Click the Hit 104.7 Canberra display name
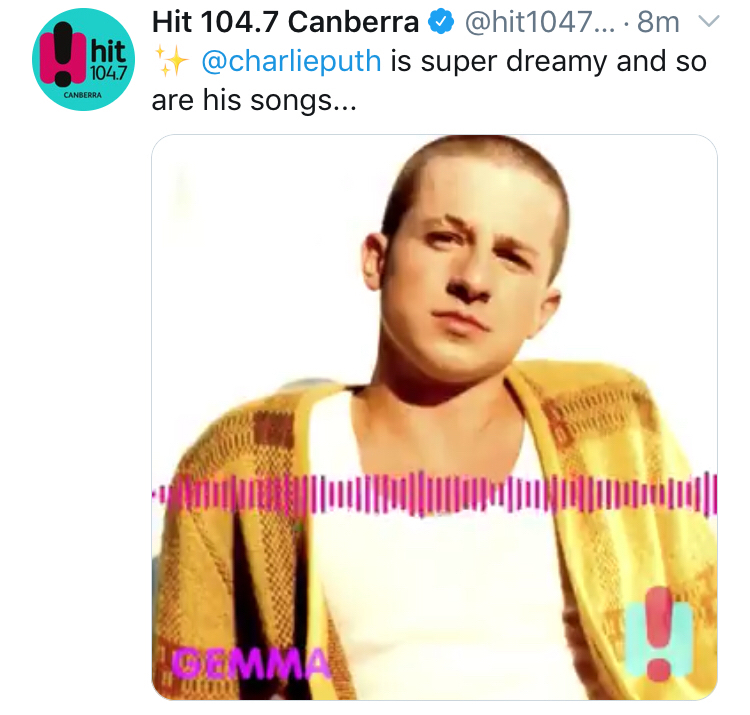 click(285, 22)
